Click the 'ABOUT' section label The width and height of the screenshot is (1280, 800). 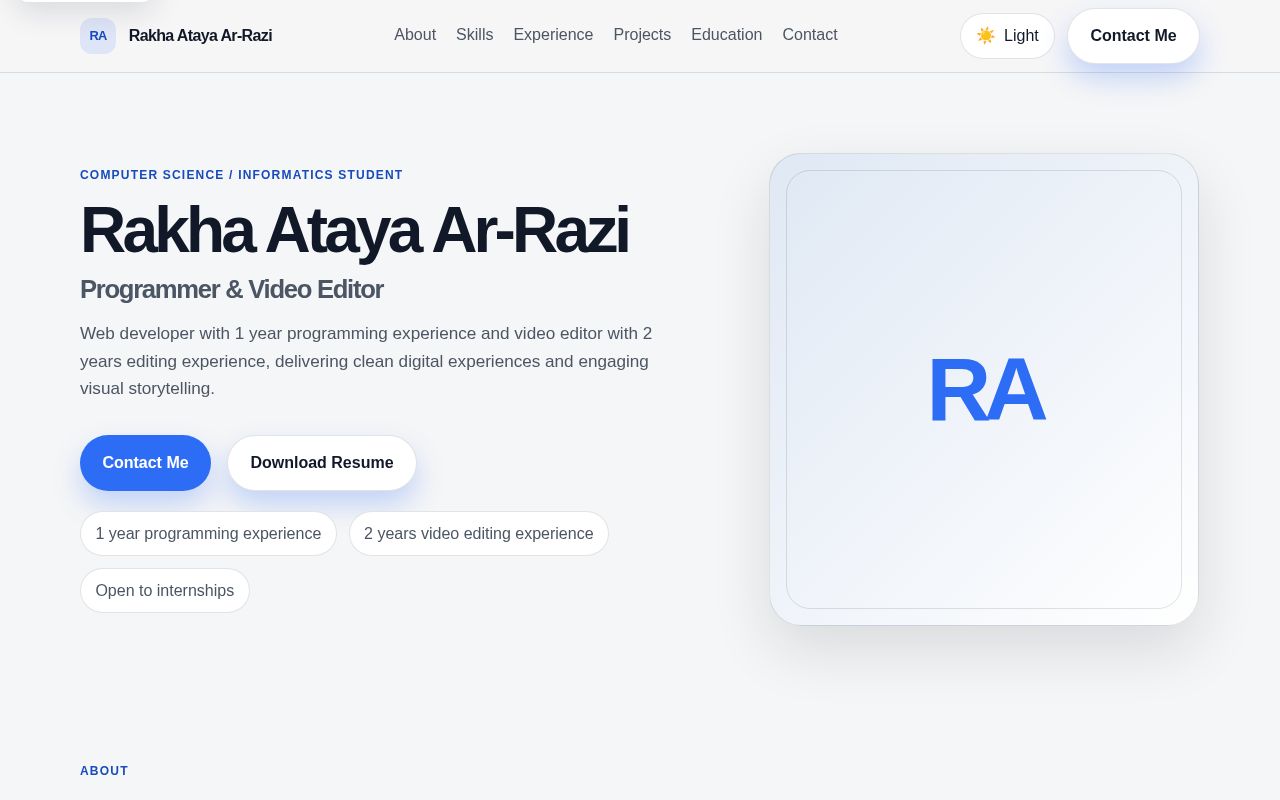(x=104, y=771)
